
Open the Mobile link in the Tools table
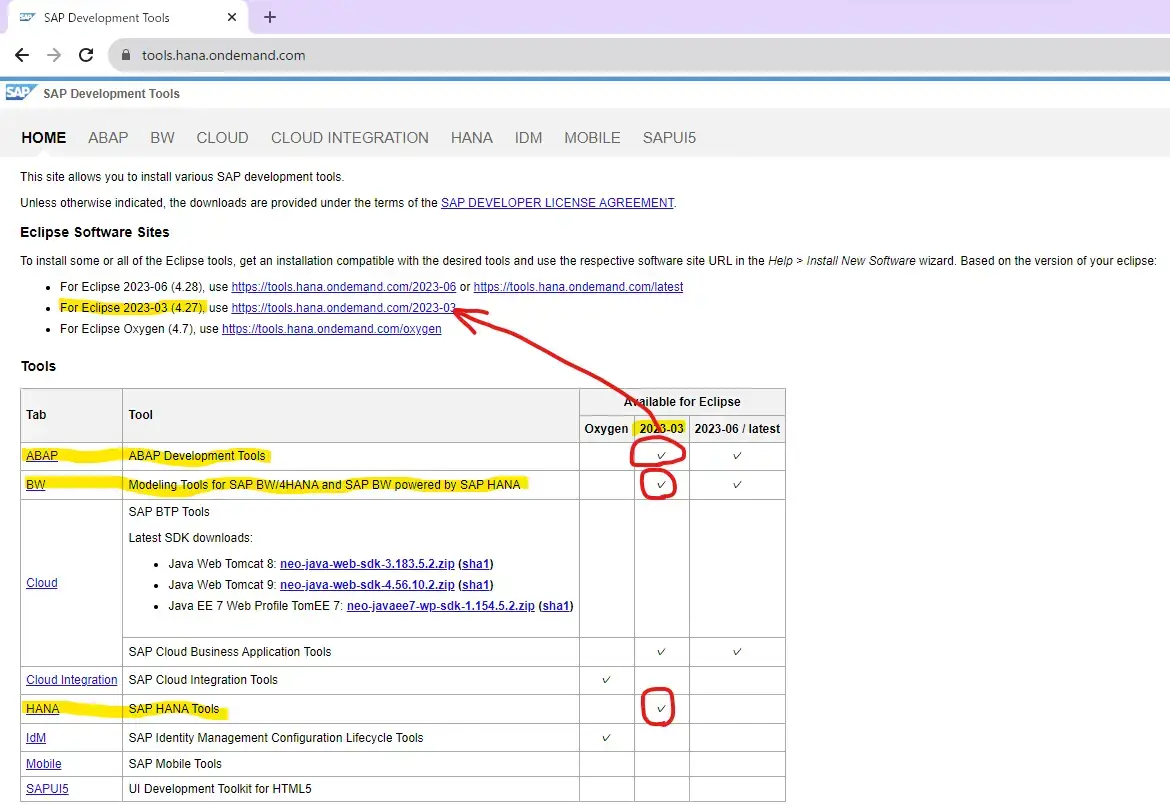(44, 763)
